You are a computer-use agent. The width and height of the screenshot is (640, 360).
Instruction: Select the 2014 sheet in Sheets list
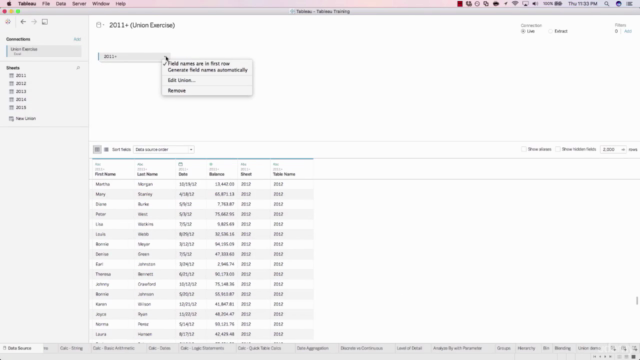(x=21, y=100)
